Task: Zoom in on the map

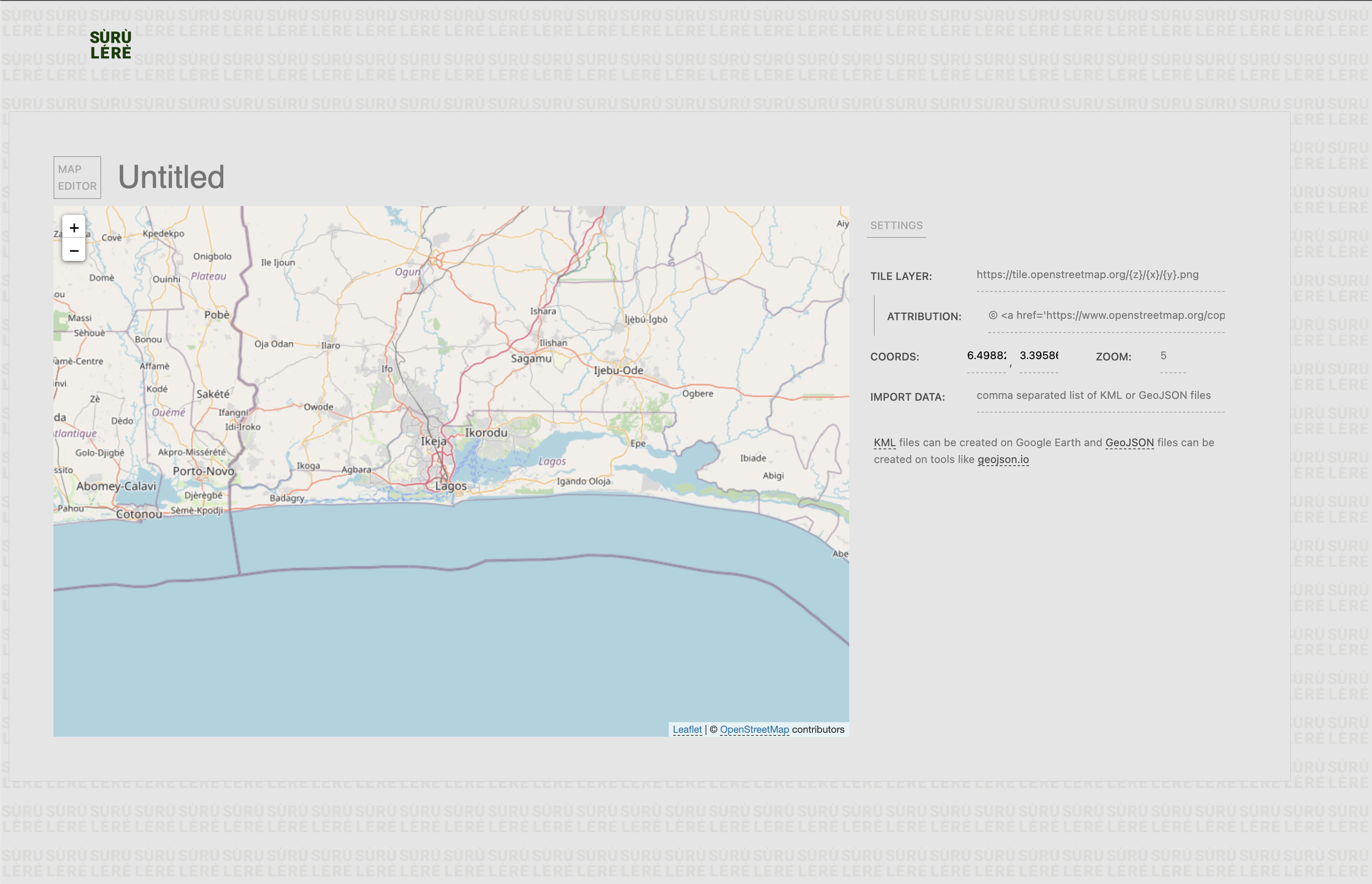Action: tap(73, 228)
